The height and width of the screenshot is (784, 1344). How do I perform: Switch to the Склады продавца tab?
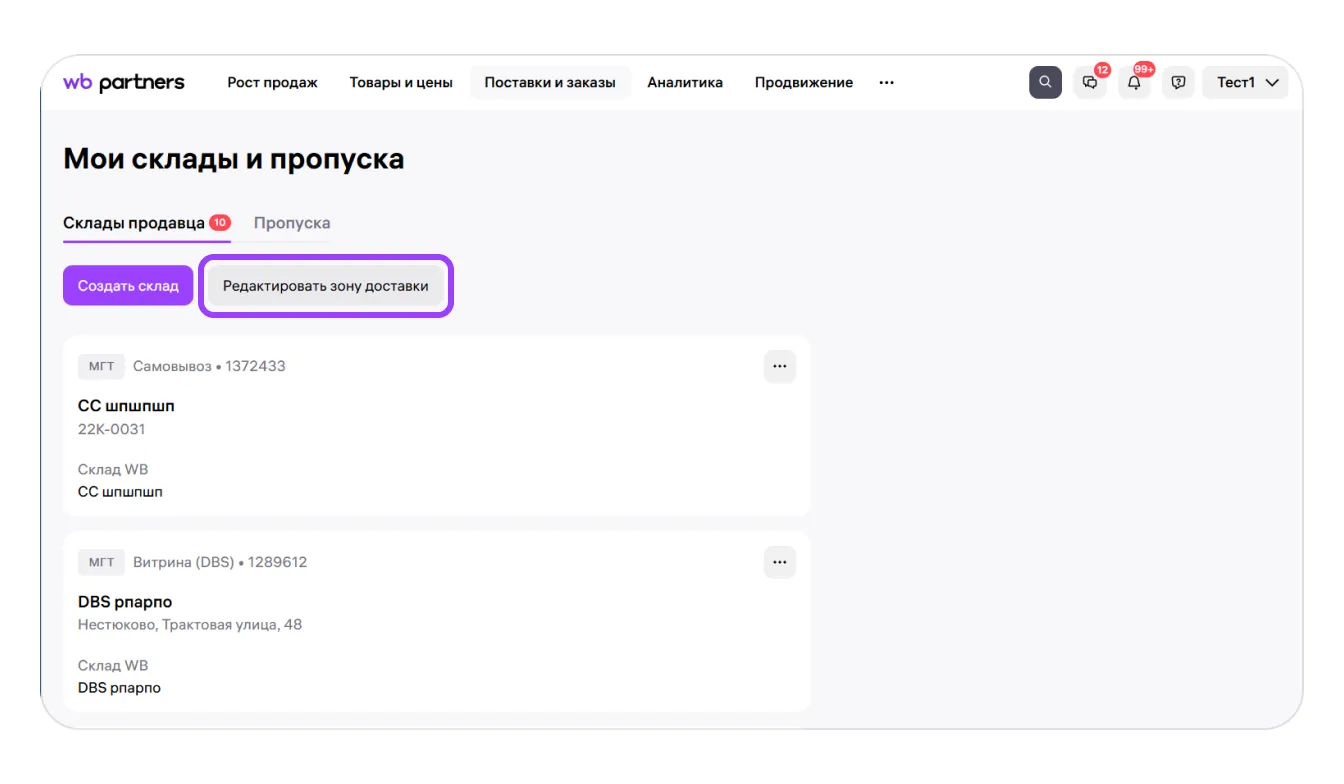click(147, 223)
